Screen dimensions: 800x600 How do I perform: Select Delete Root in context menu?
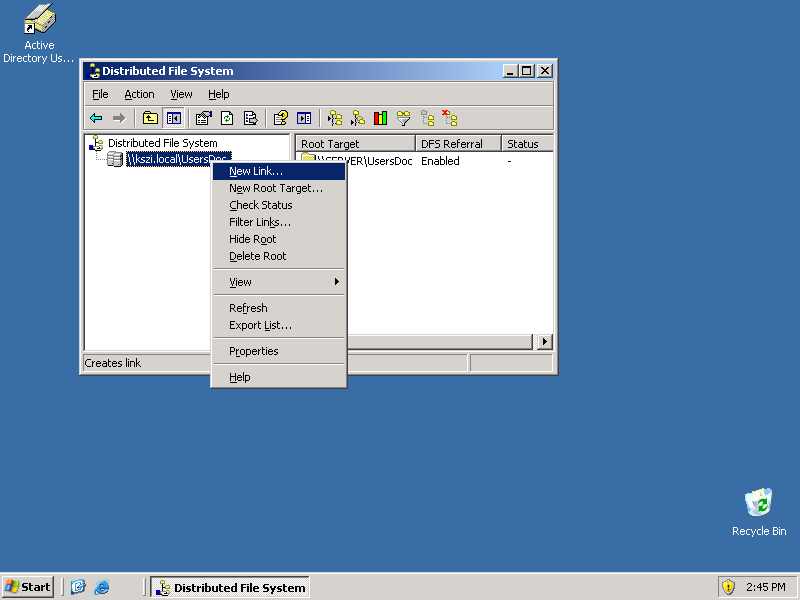279,256
